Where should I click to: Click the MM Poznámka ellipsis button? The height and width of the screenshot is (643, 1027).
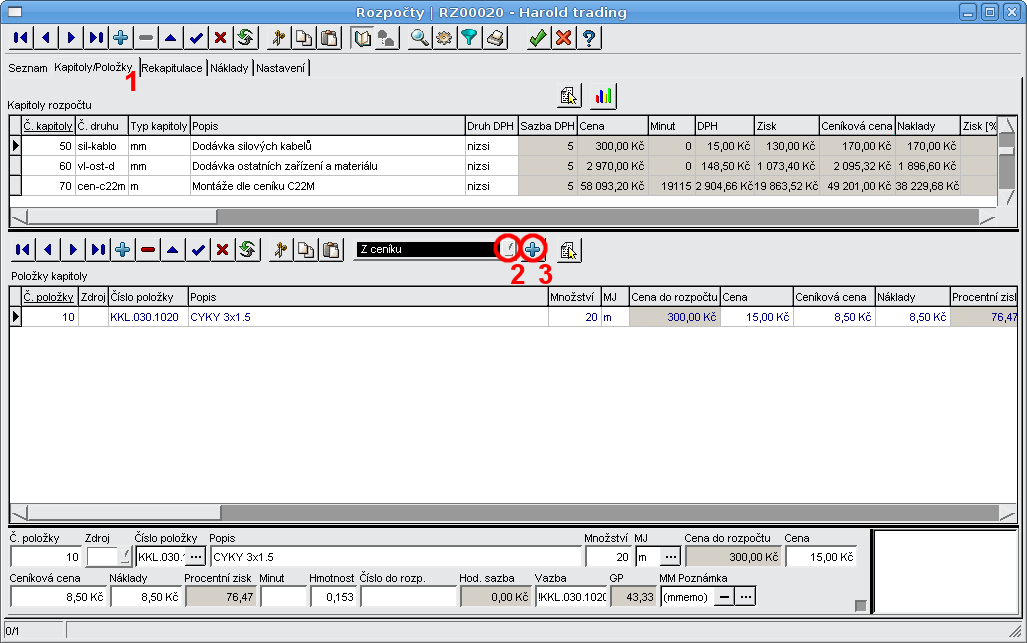click(x=745, y=597)
